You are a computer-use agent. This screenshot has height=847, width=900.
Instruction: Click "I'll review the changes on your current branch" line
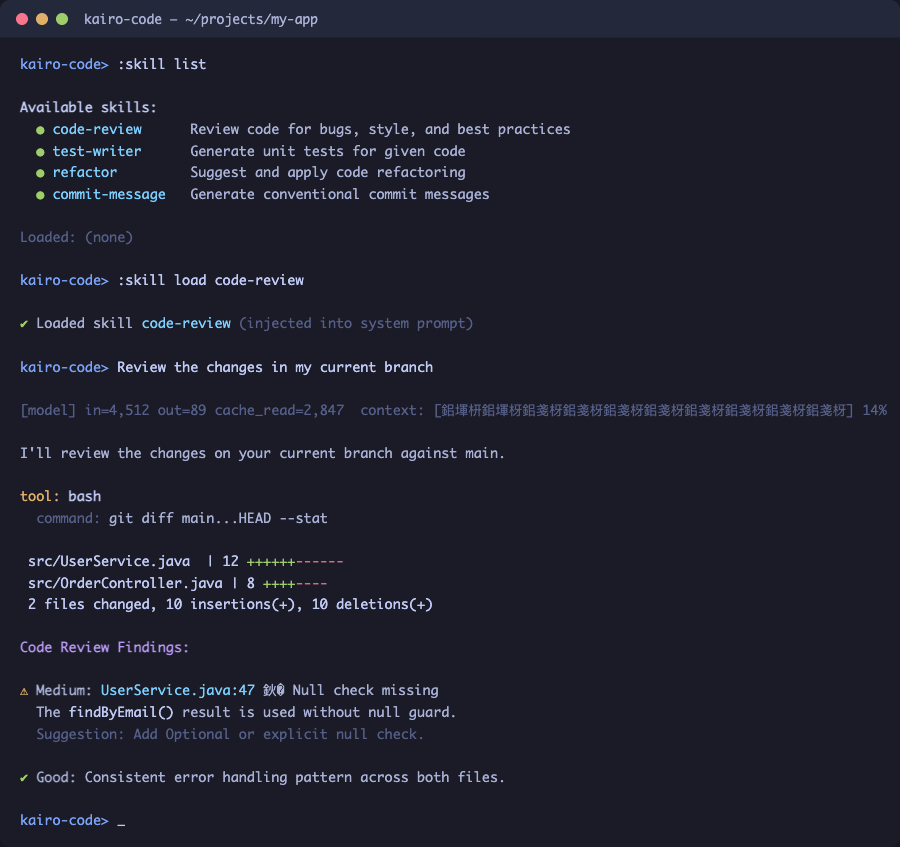pos(262,453)
